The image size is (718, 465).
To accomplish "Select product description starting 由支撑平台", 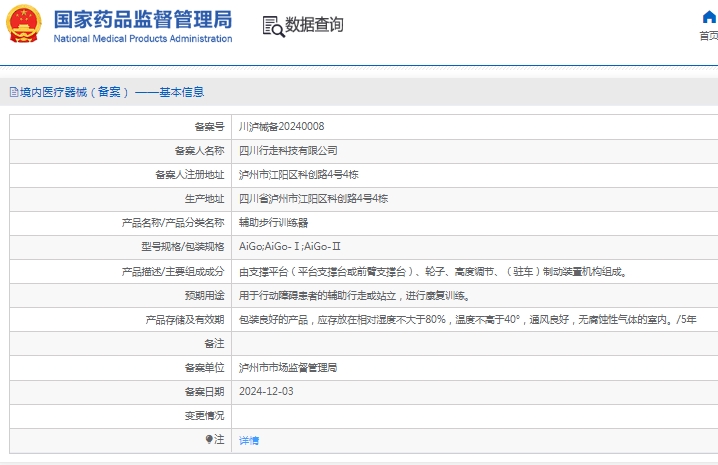I will [433, 272].
